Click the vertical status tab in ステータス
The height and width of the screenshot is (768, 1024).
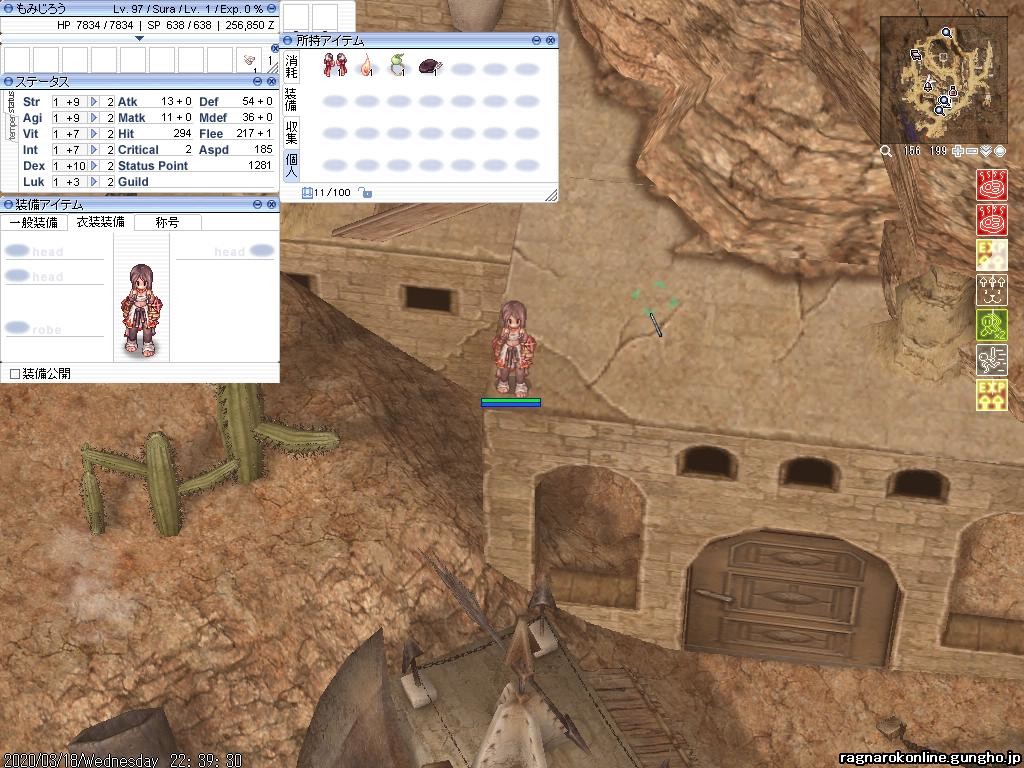pyautogui.click(x=12, y=103)
